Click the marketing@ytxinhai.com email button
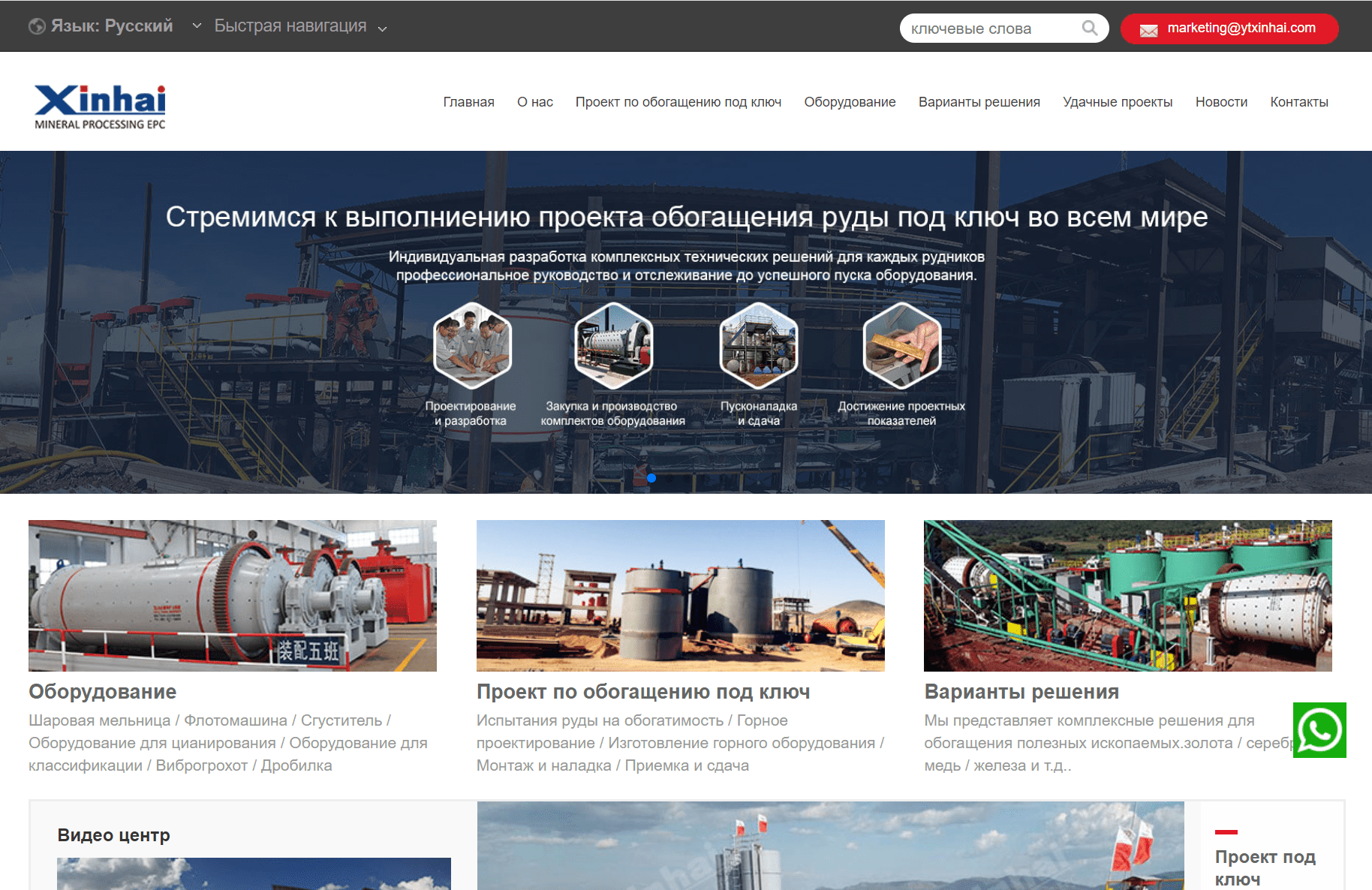The image size is (1372, 890). [x=1229, y=29]
